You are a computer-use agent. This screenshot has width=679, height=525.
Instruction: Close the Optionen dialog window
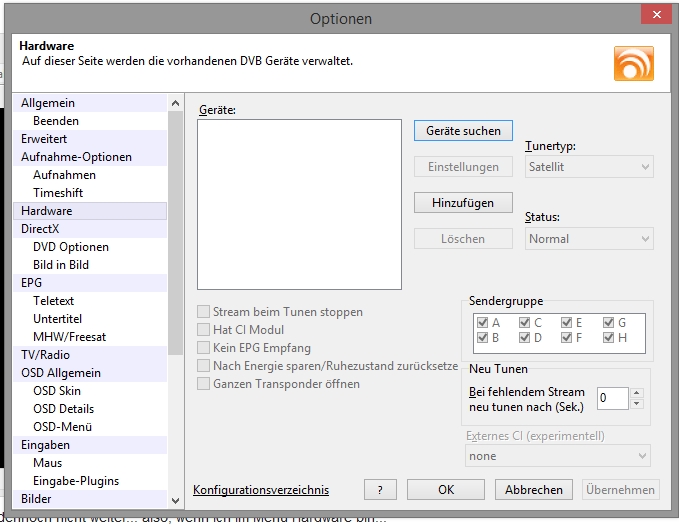[655, 17]
